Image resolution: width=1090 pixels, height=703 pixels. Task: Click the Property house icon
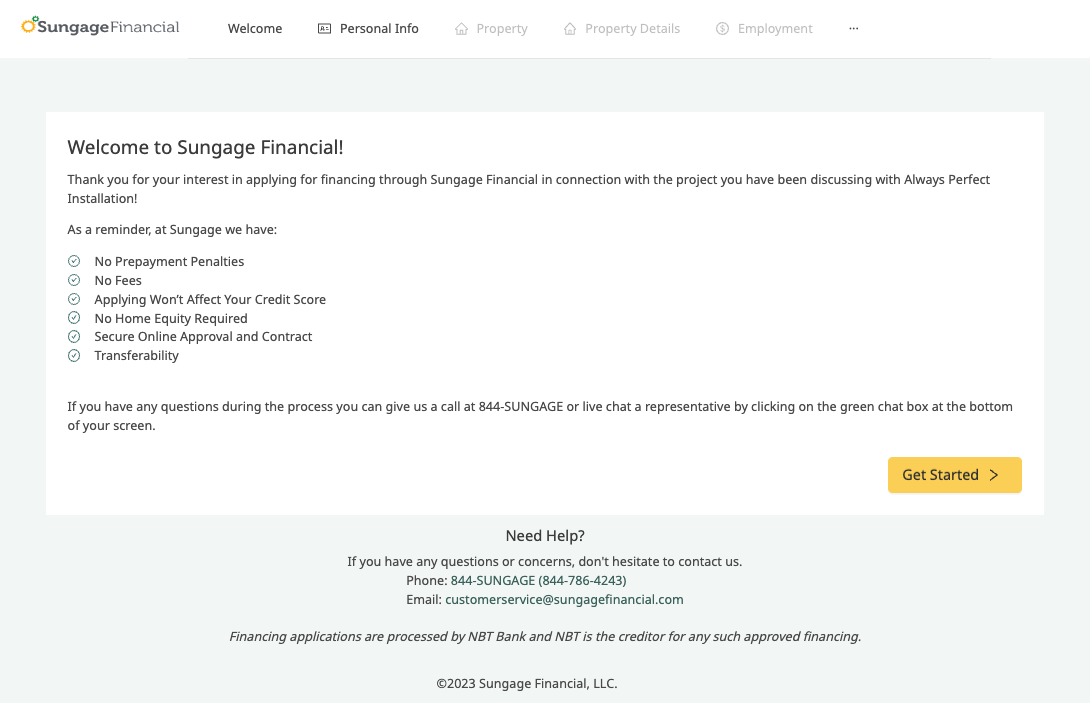[461, 29]
